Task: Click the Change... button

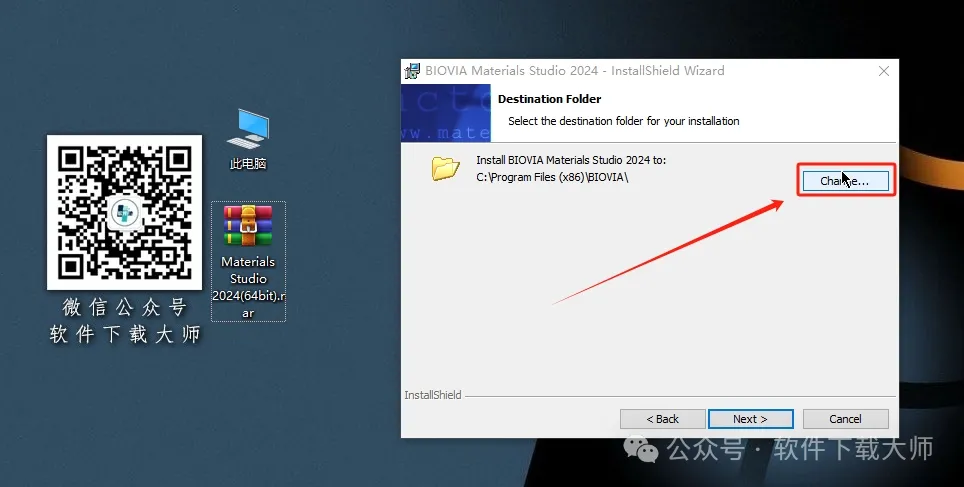Action: tap(844, 181)
